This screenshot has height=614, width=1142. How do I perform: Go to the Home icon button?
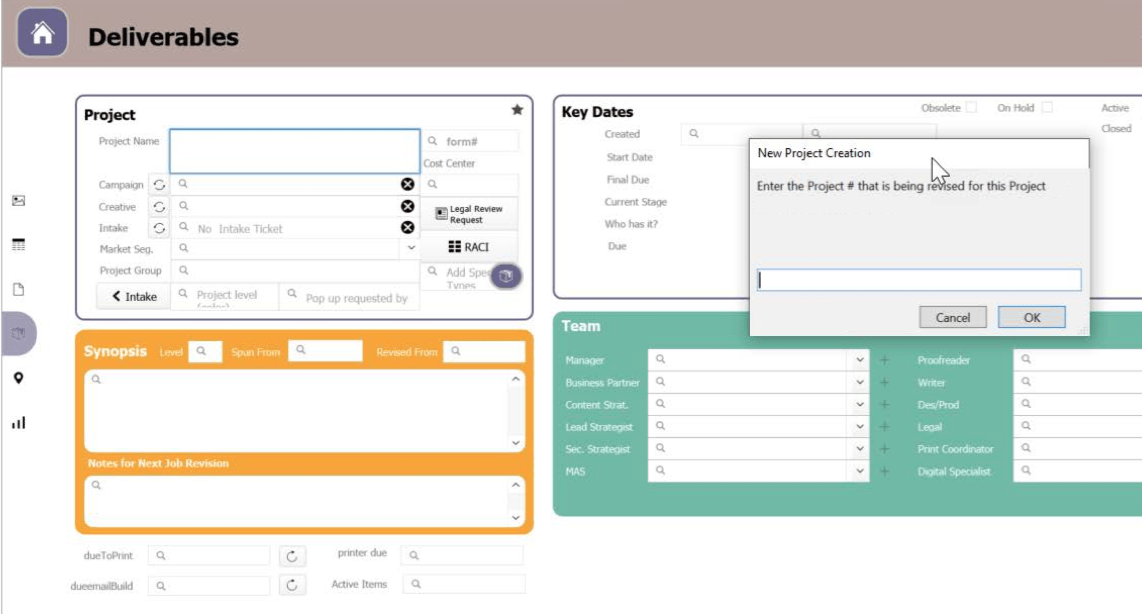pyautogui.click(x=42, y=33)
